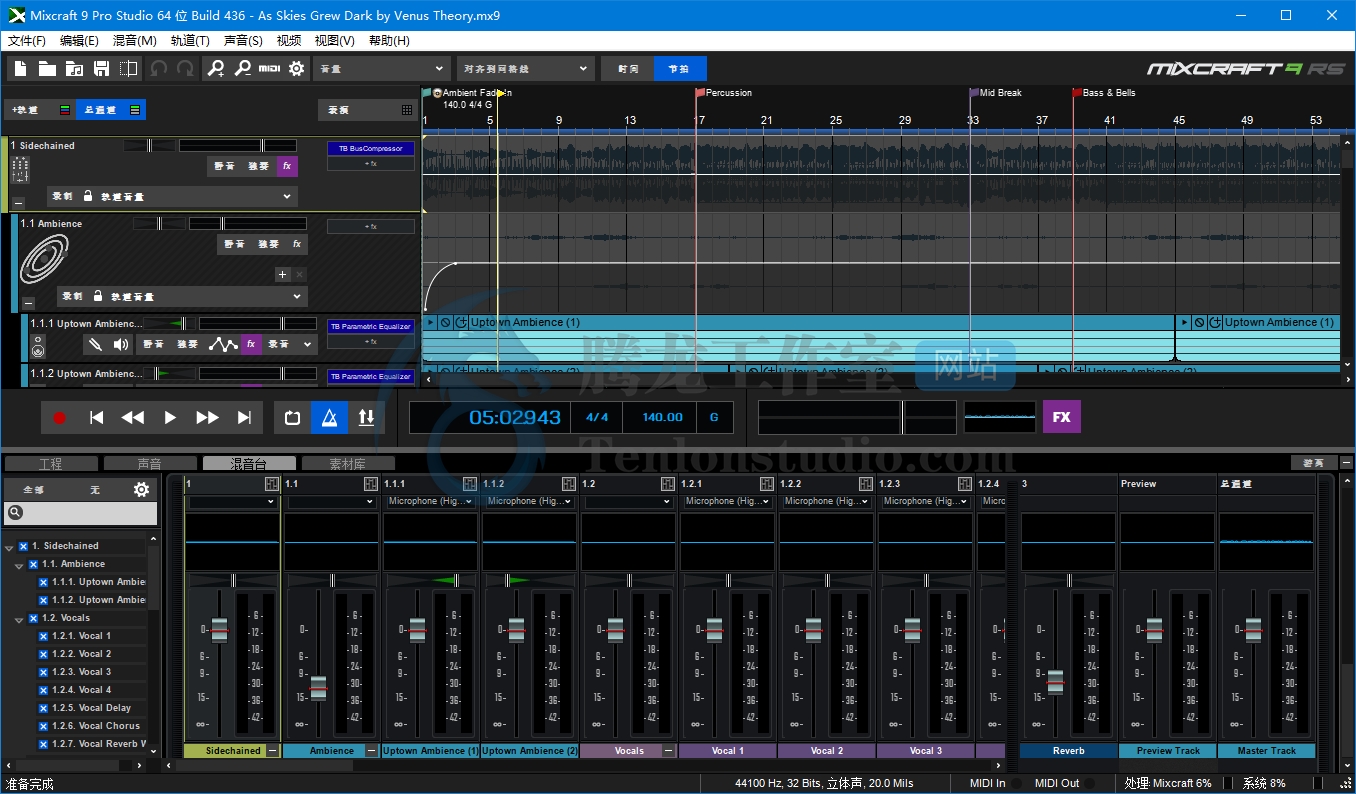Uncheck 1.1. Ambience in mixer track list
Viewport: 1356px width, 794px height.
point(33,564)
